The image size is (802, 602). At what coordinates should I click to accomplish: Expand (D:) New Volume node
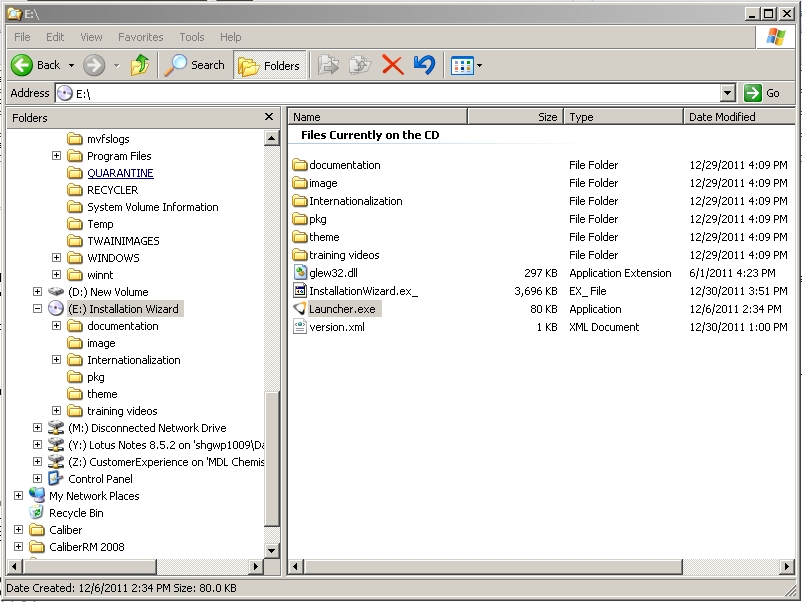point(37,292)
